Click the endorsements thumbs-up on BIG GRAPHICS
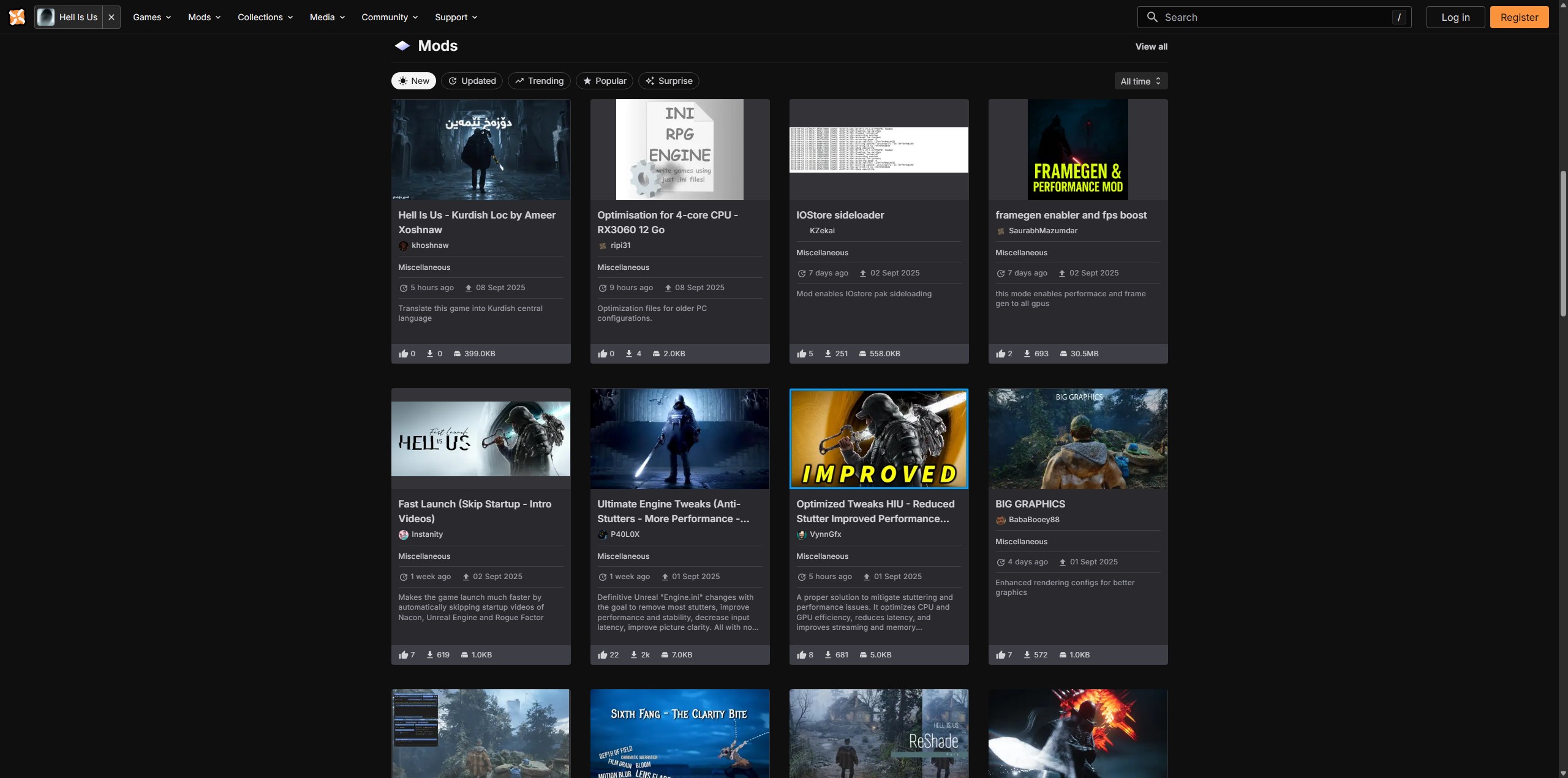This screenshot has width=1568, height=778. tap(1001, 655)
